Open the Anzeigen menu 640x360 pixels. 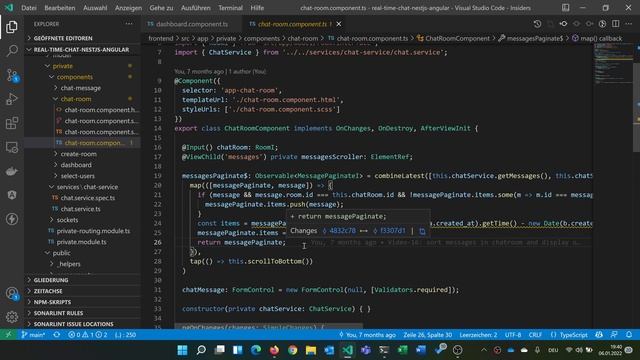tap(128, 8)
